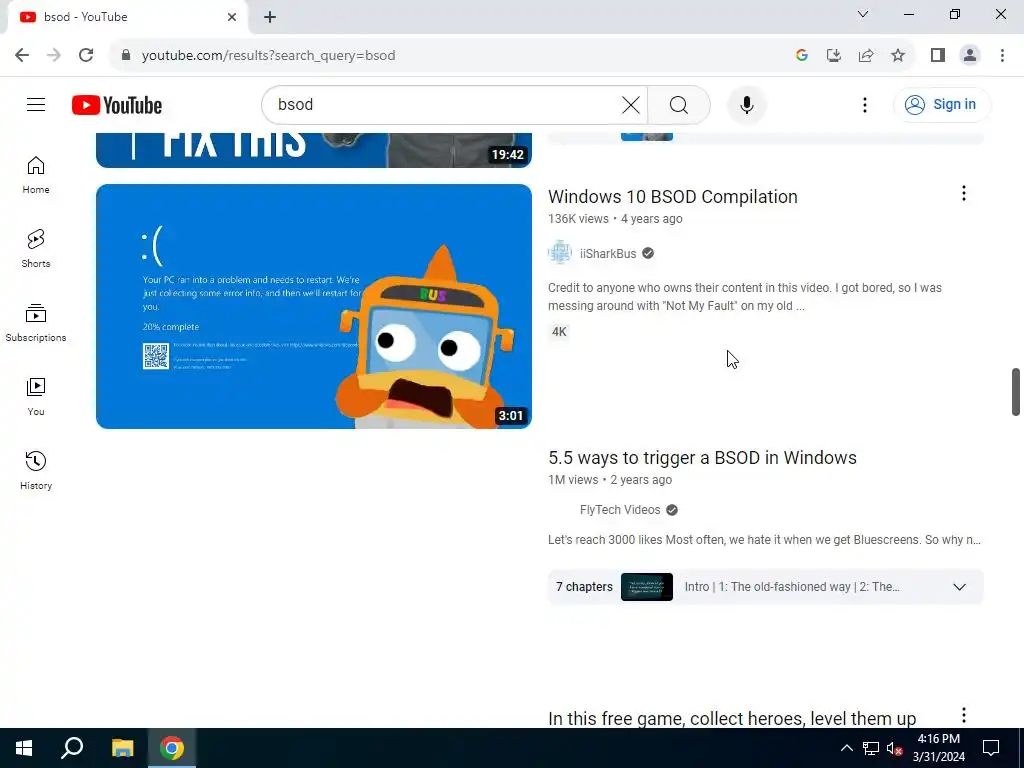Open the free game collect heroes ad title
This screenshot has height=768, width=1024.
click(x=731, y=718)
